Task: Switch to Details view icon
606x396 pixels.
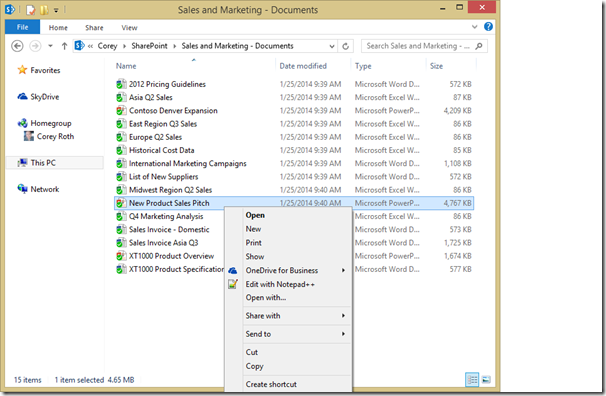Action: pyautogui.click(x=472, y=380)
